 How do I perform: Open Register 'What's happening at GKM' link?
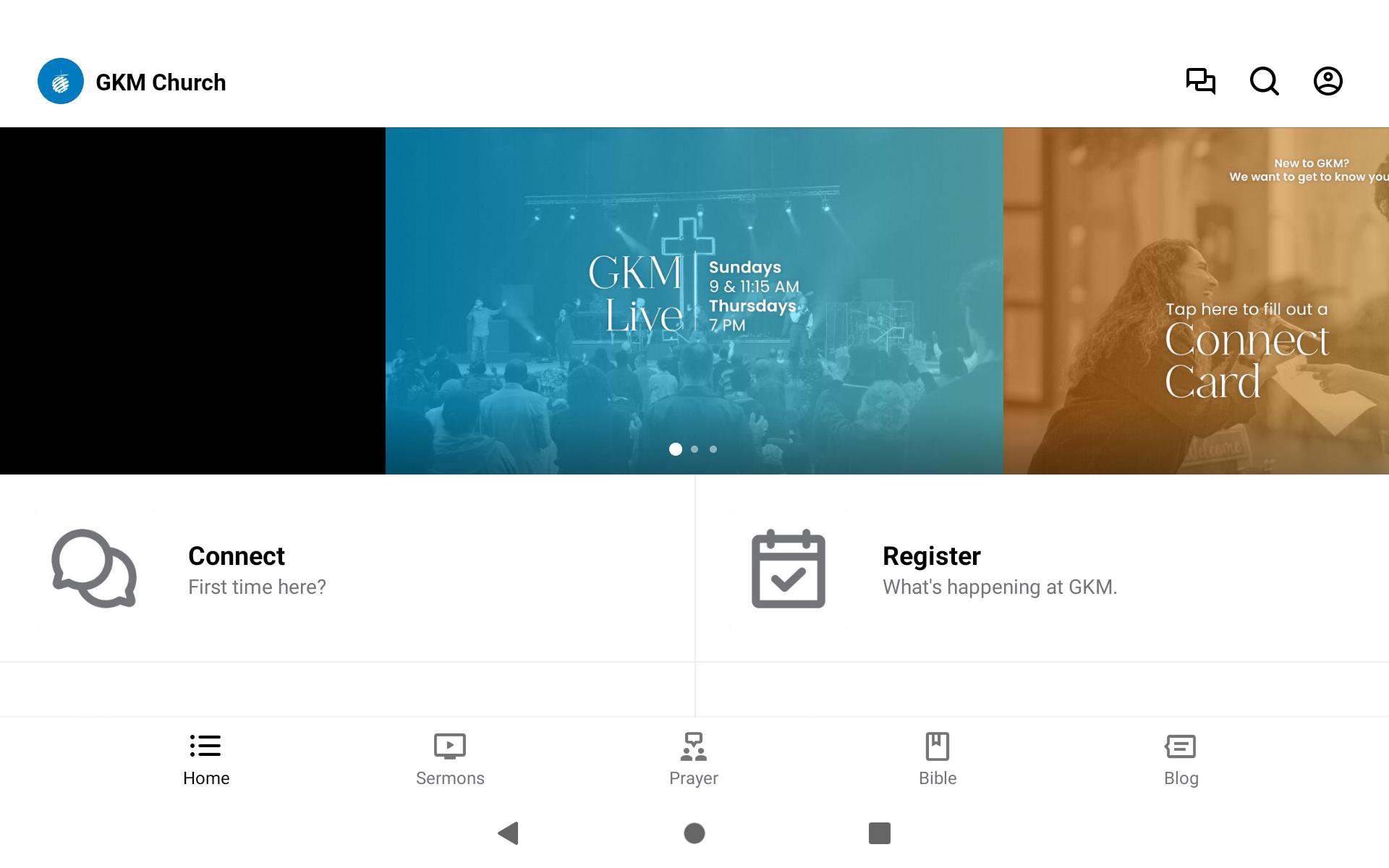[1042, 569]
